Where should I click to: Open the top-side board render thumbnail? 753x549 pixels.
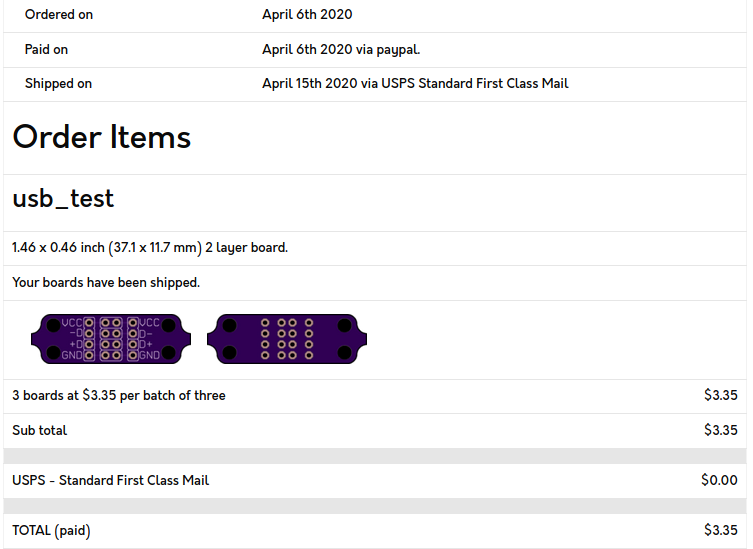pos(111,339)
